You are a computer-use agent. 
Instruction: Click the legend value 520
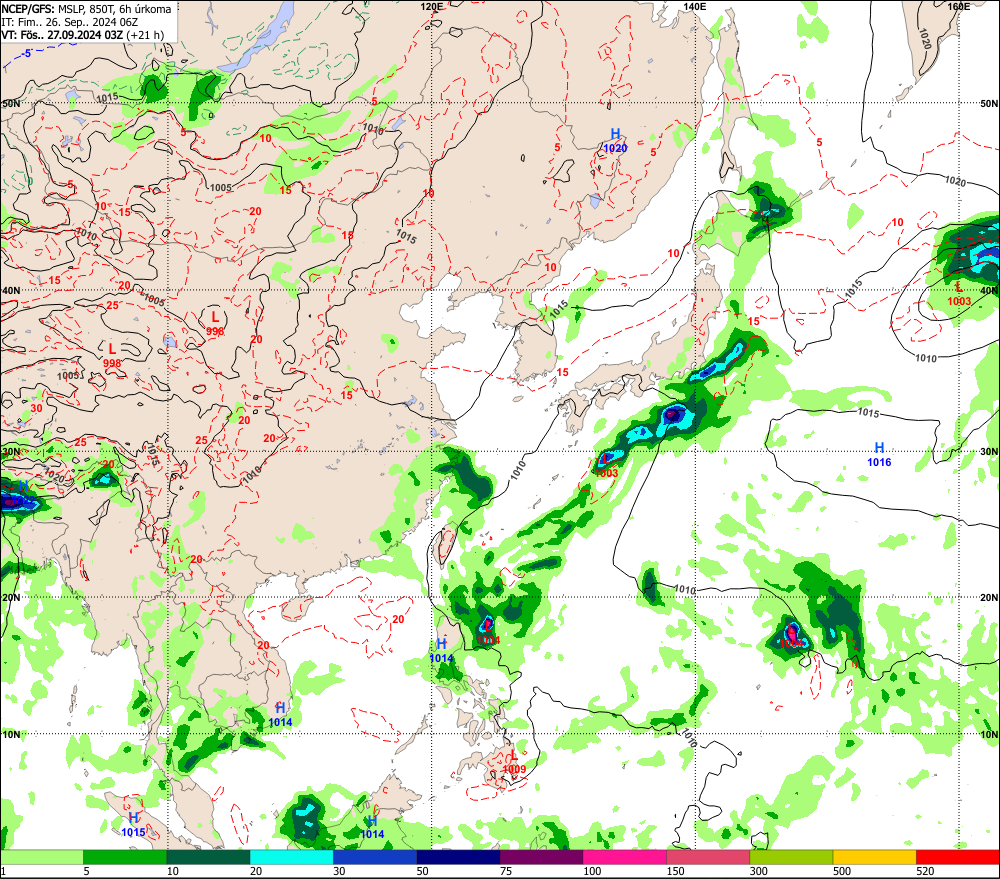(925, 871)
